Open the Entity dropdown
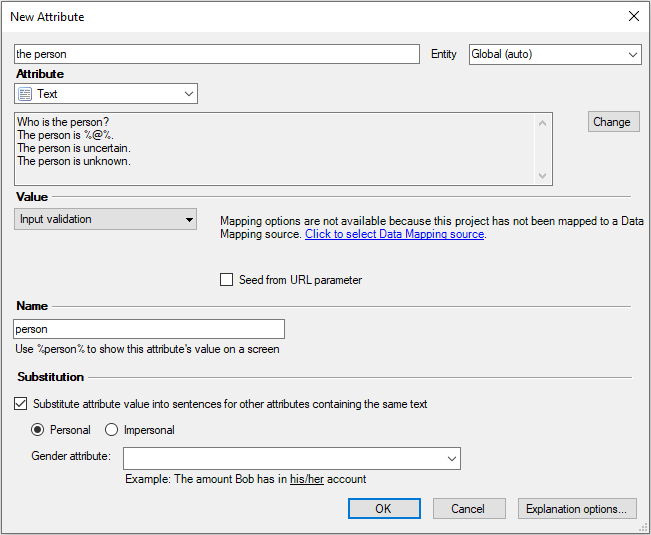The image size is (651, 535). (x=555, y=54)
